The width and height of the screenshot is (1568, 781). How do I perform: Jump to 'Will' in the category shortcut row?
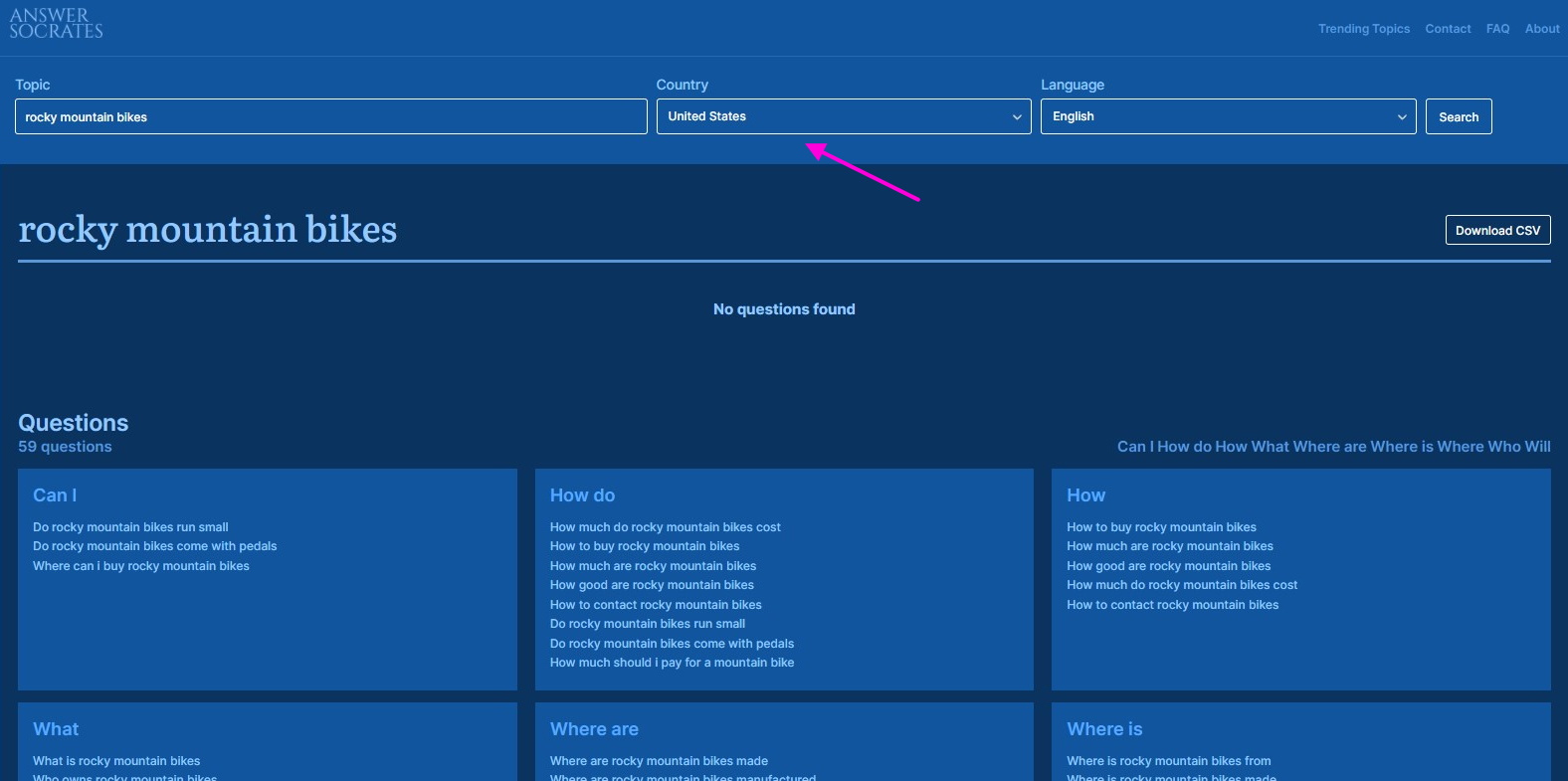[x=1538, y=447]
